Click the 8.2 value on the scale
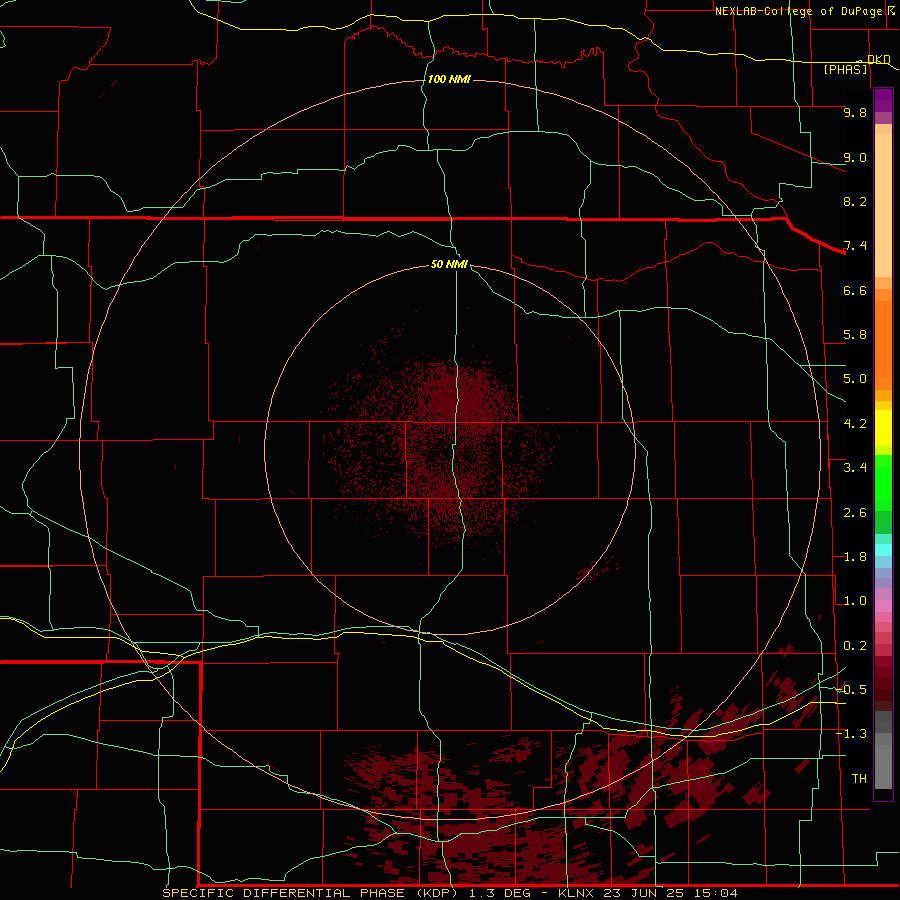 pos(855,201)
